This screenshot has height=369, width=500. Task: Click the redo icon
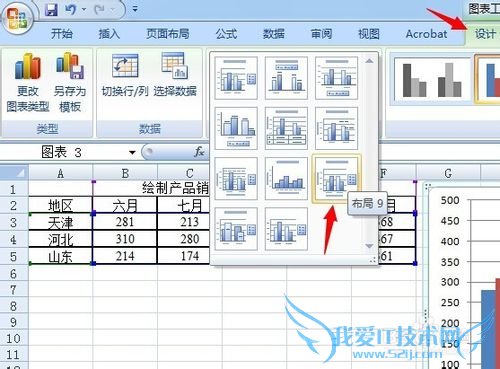100,10
